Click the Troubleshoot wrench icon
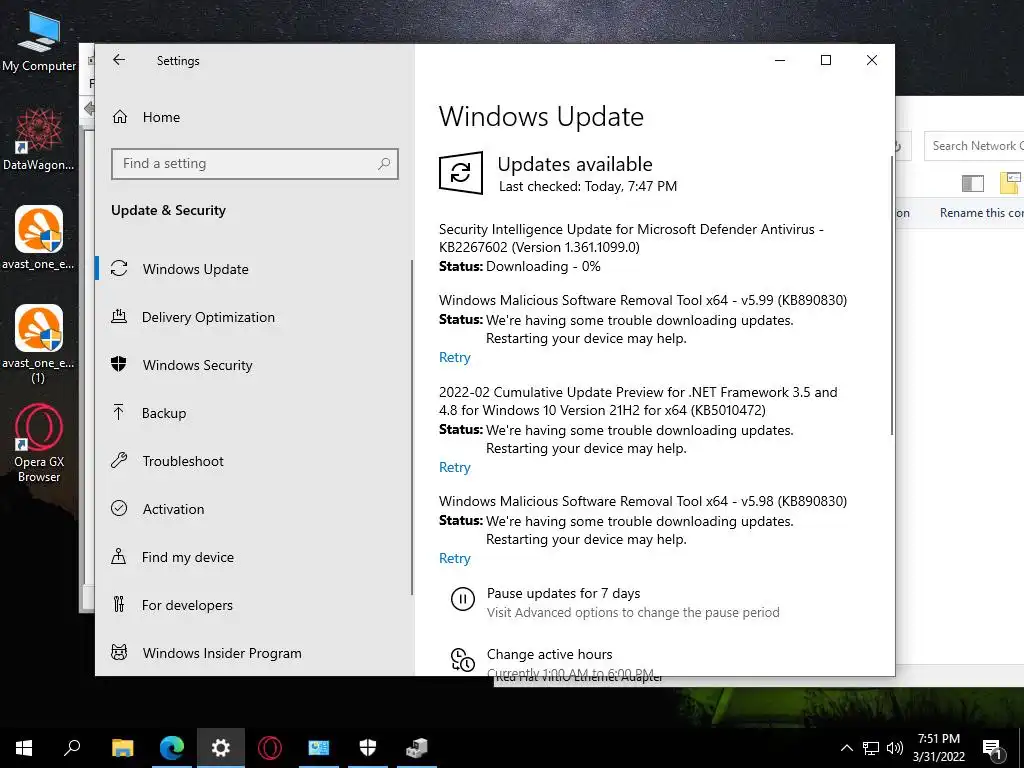 (x=119, y=460)
